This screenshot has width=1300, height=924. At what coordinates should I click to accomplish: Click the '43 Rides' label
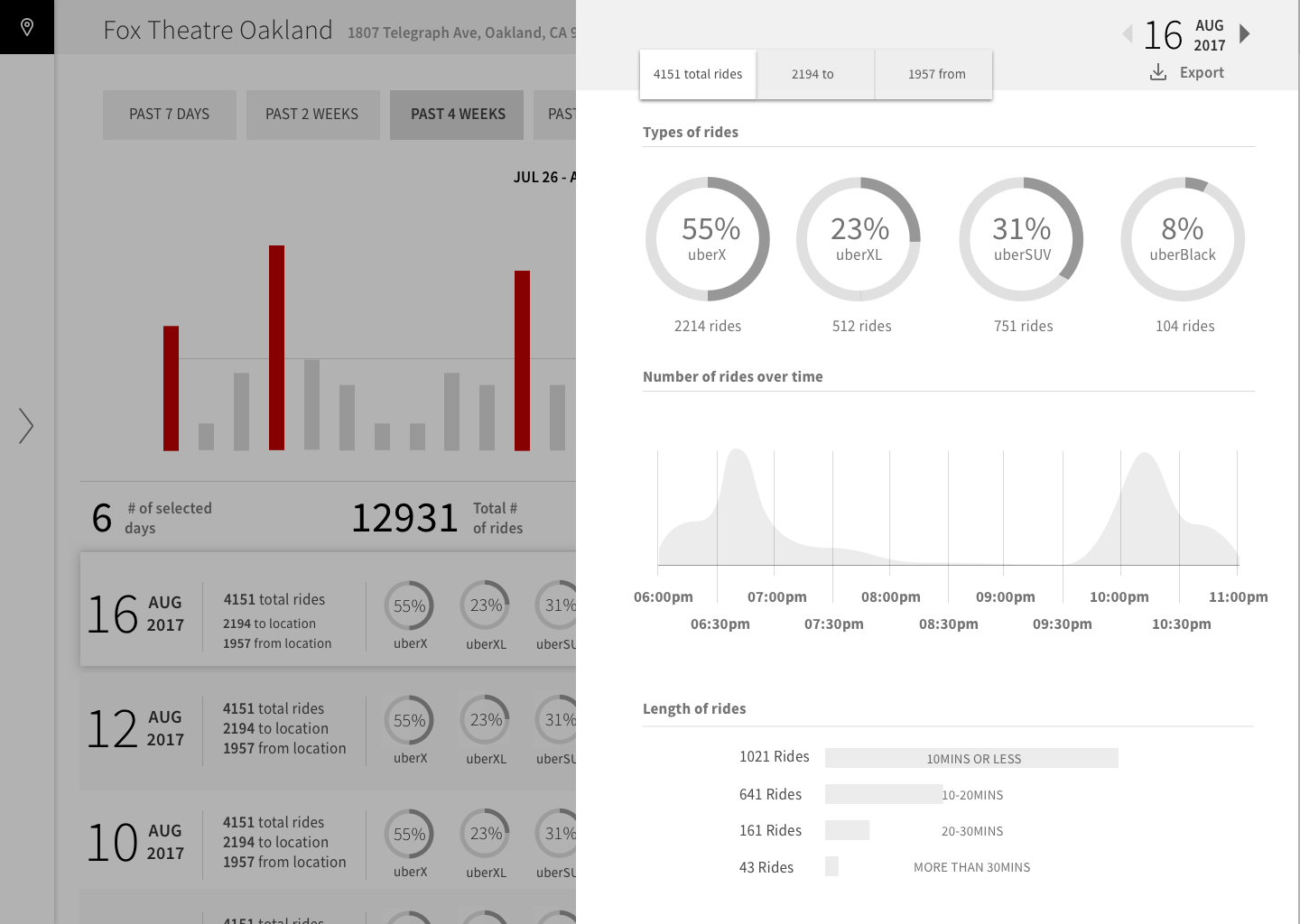tap(766, 867)
